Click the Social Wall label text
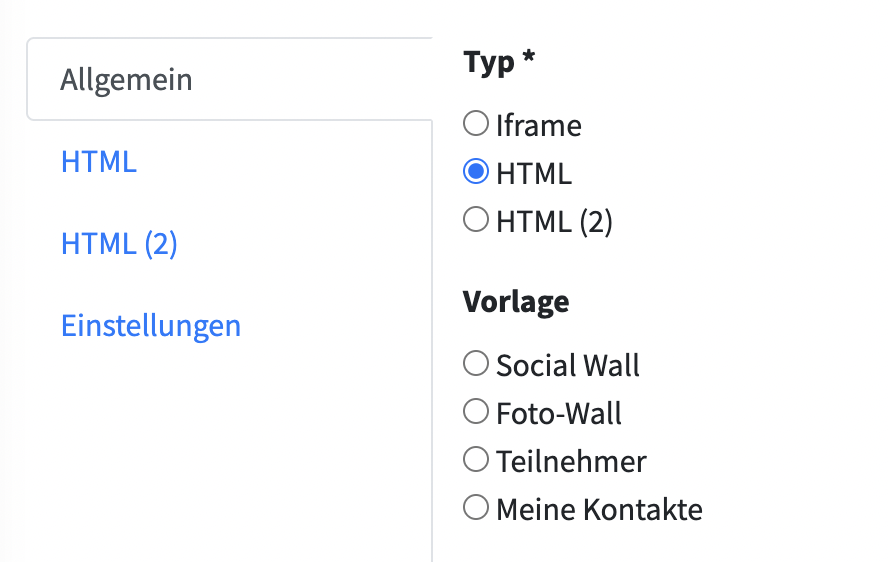Screen dimensions: 888x562 tap(568, 366)
